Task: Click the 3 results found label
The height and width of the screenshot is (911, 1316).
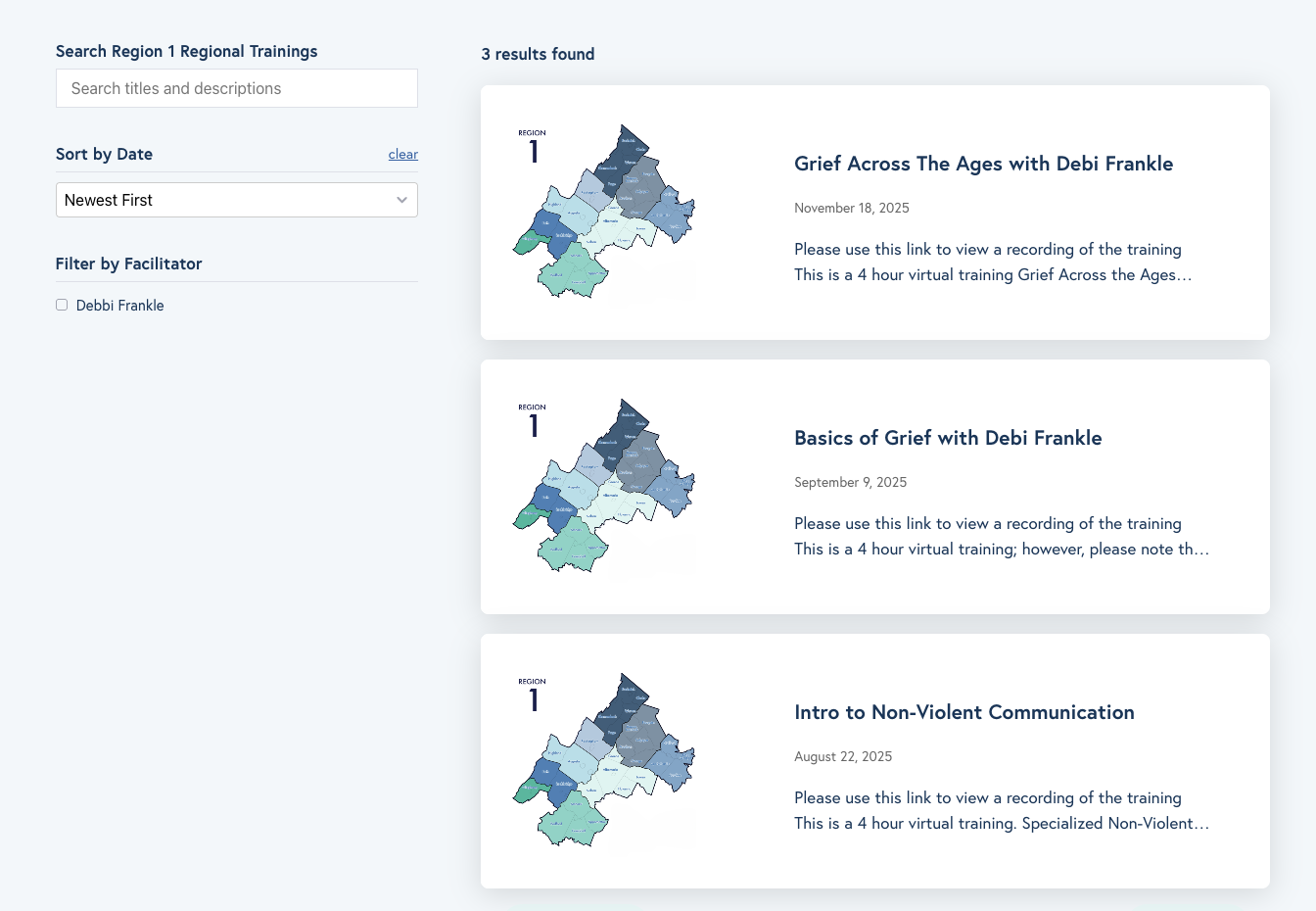Action: (538, 54)
